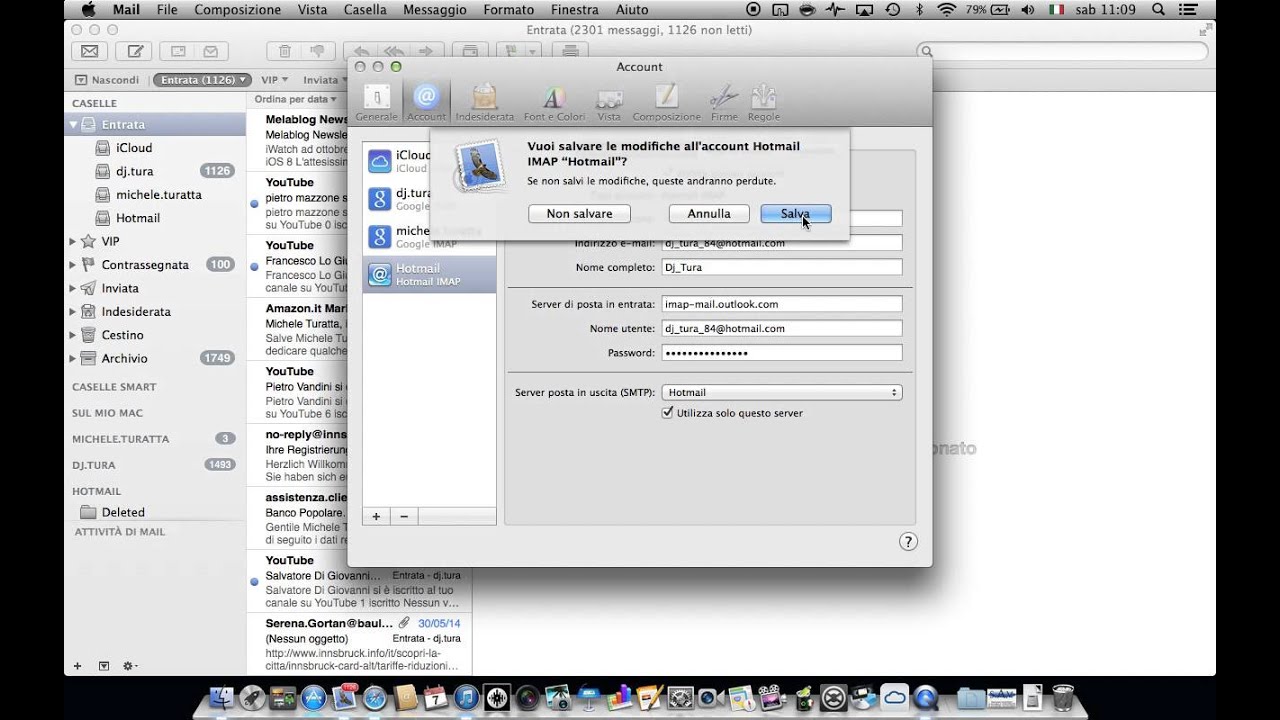This screenshot has width=1280, height=720.
Task: Open the Messaggio menu
Action: (435, 9)
